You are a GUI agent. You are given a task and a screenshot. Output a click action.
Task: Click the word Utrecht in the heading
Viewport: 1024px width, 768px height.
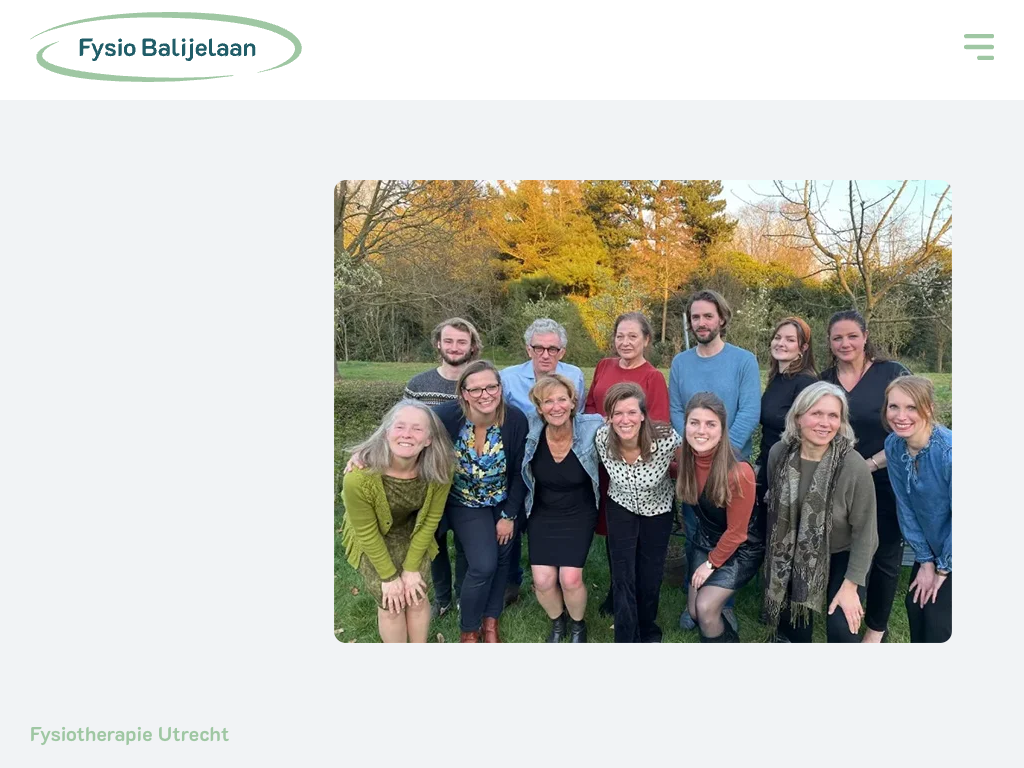click(193, 735)
